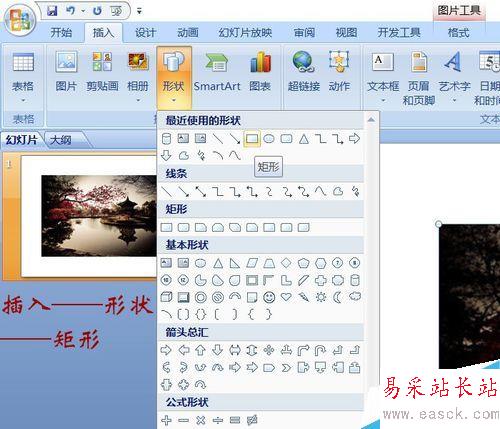Select the donut shape in 基本形状

click(x=201, y=297)
